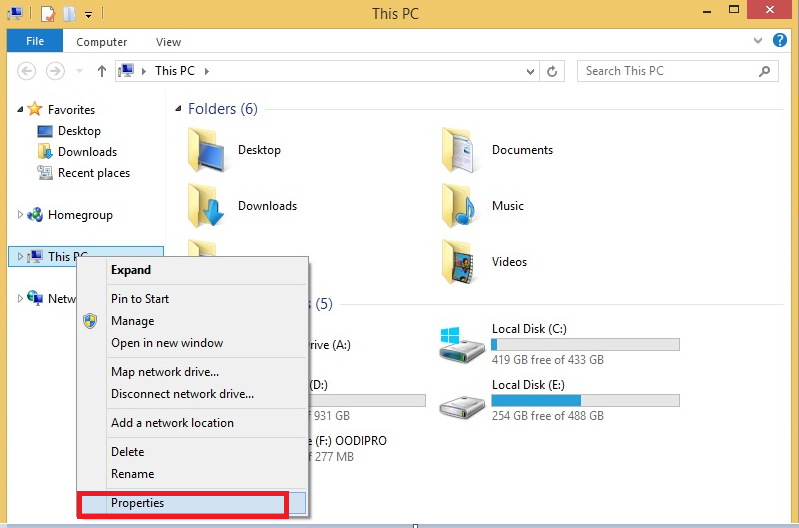Switch to the Computer ribbon tab
This screenshot has width=799, height=528.
(x=101, y=42)
